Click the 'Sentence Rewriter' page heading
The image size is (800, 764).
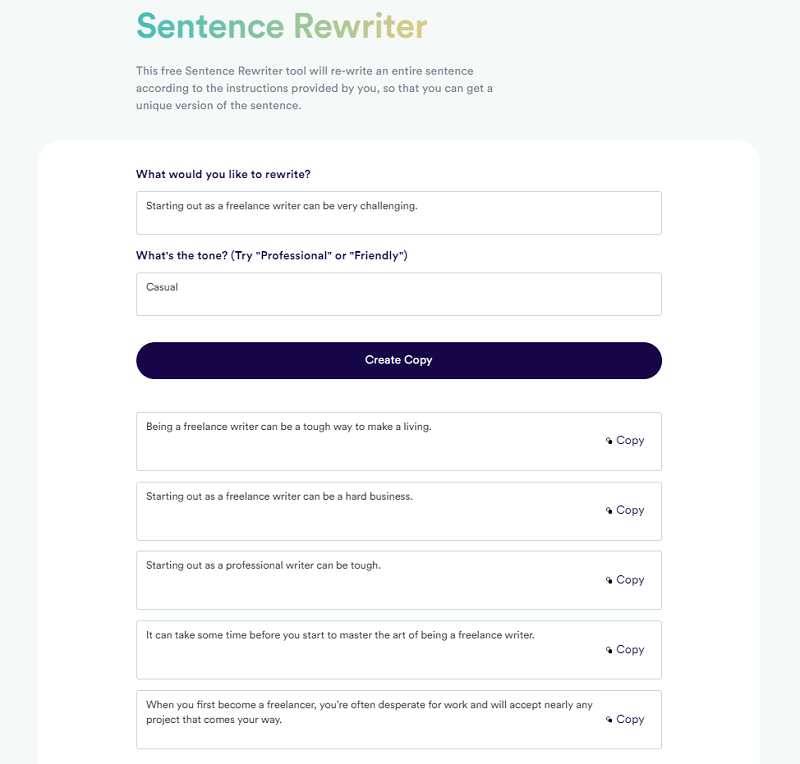tap(281, 26)
